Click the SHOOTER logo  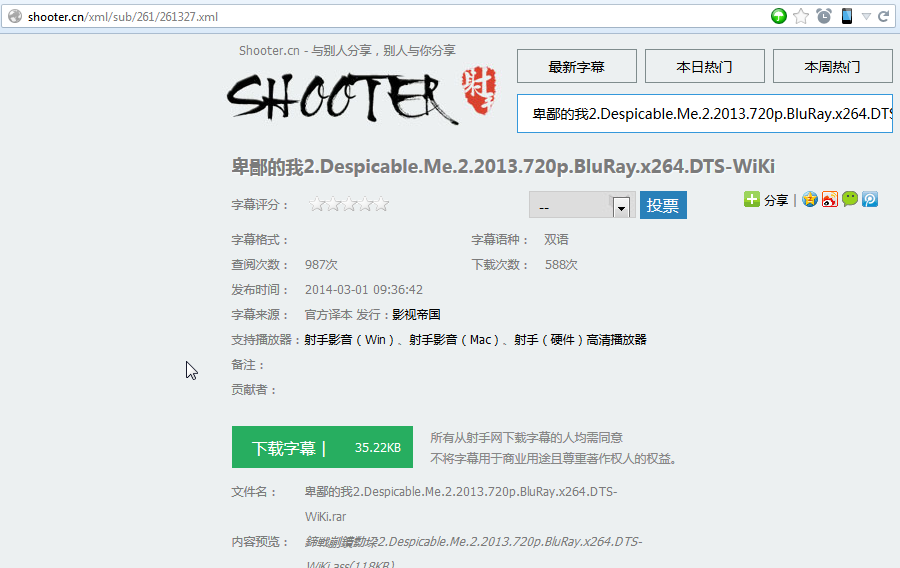362,95
